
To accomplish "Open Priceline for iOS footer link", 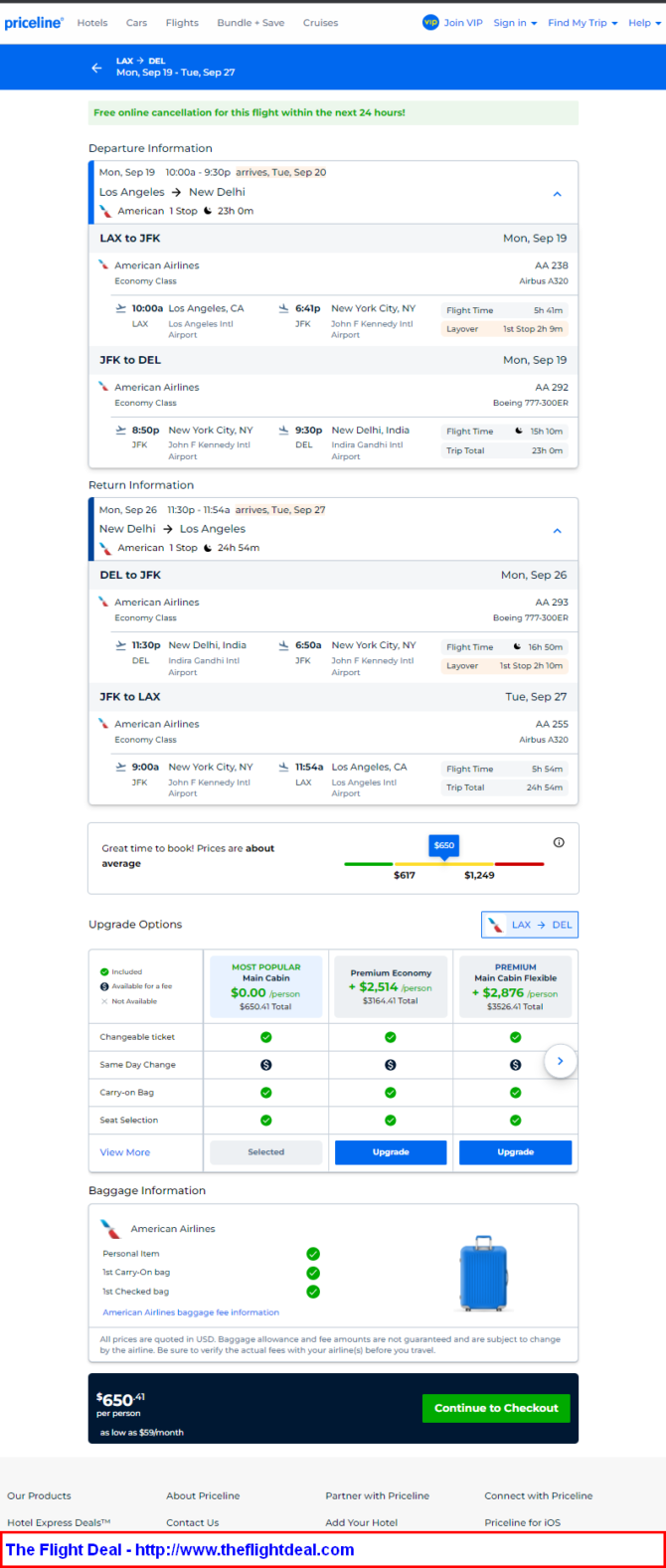I will pos(523,1522).
